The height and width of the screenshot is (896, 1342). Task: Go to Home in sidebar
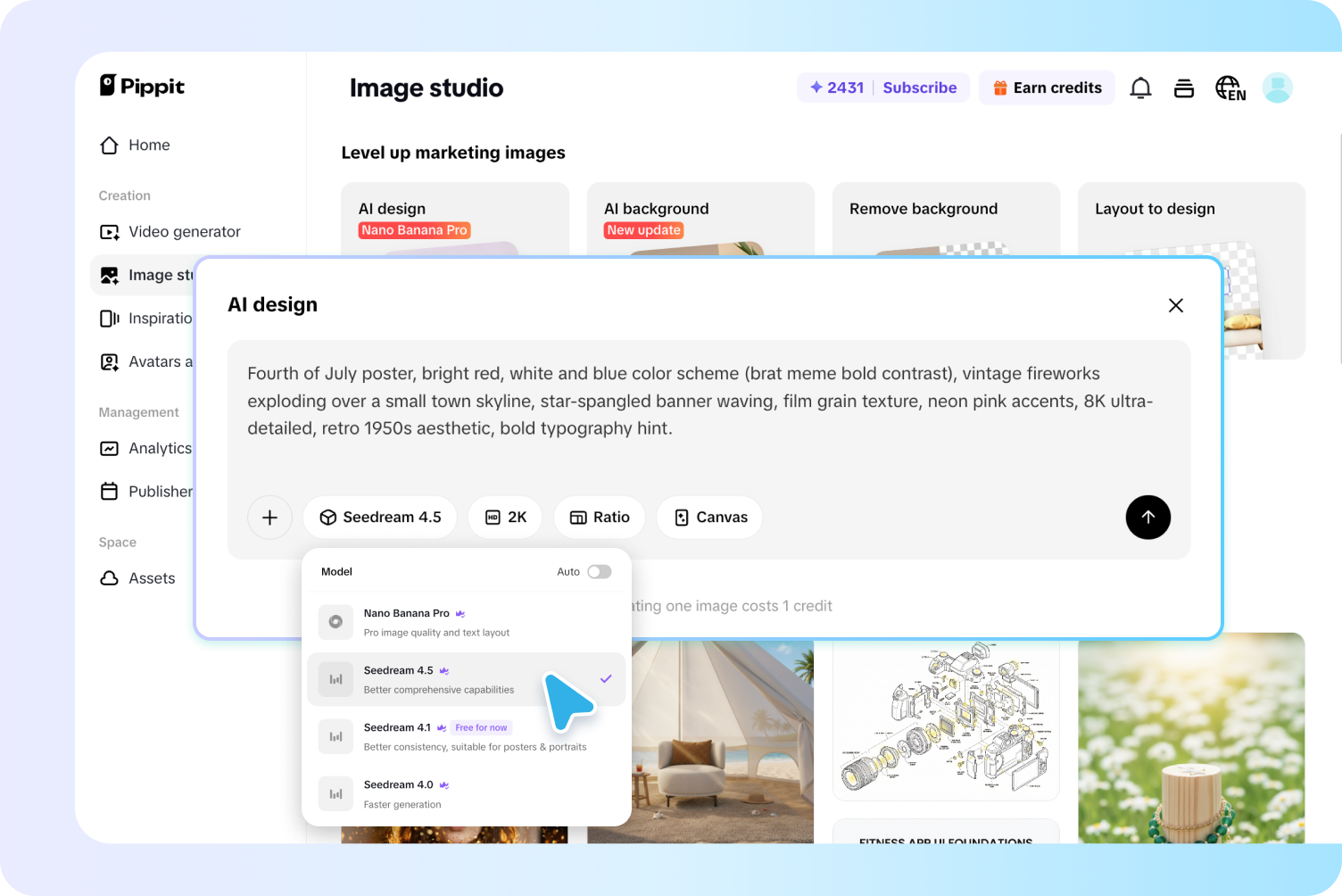tap(148, 145)
